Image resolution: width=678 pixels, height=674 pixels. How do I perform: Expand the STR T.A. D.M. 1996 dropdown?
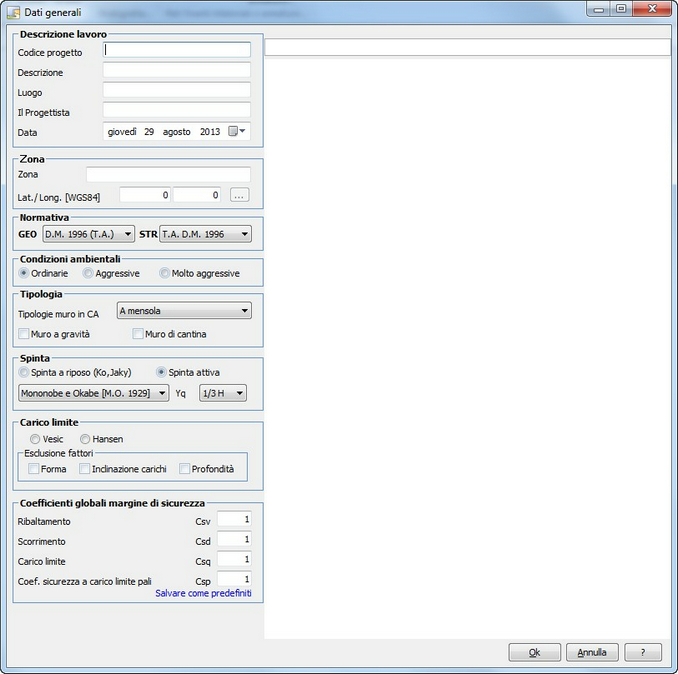205,234
